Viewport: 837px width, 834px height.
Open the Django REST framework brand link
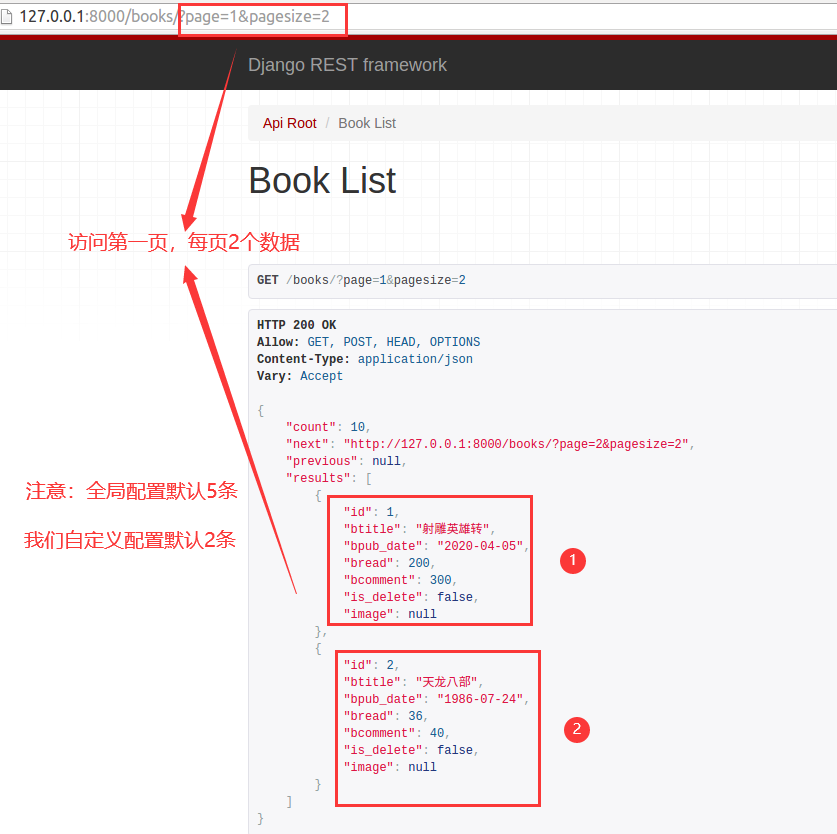tap(347, 65)
